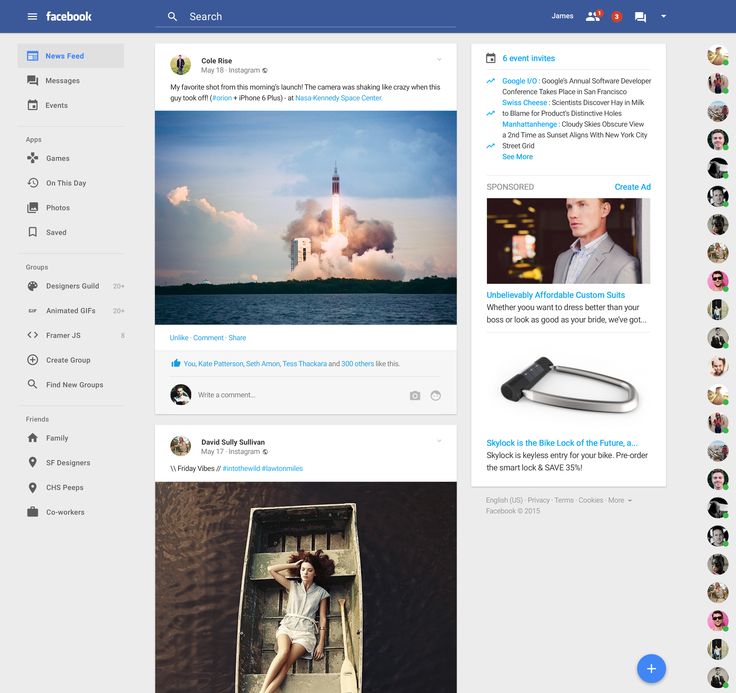
Task: Open Skylock Bike Lock ad title
Action: pos(562,443)
